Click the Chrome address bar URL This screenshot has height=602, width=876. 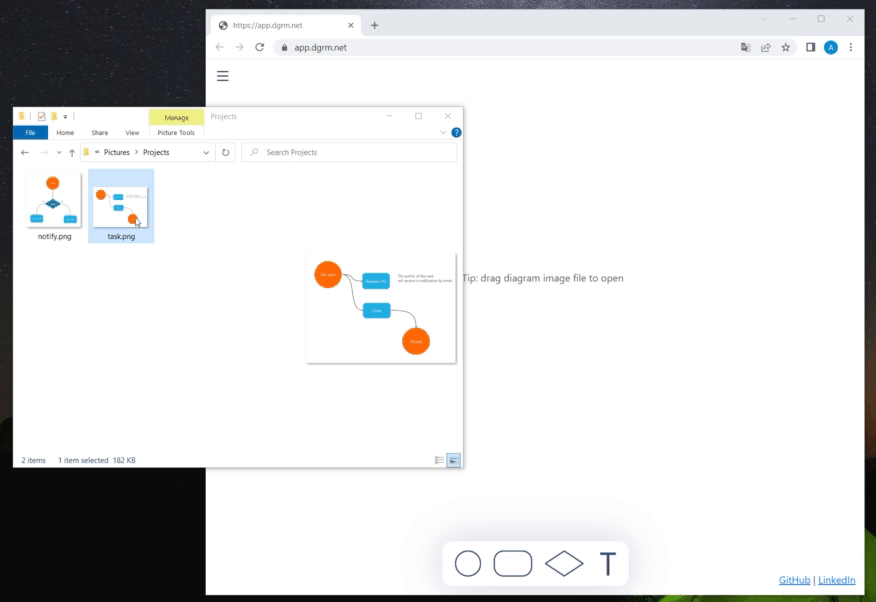point(320,47)
